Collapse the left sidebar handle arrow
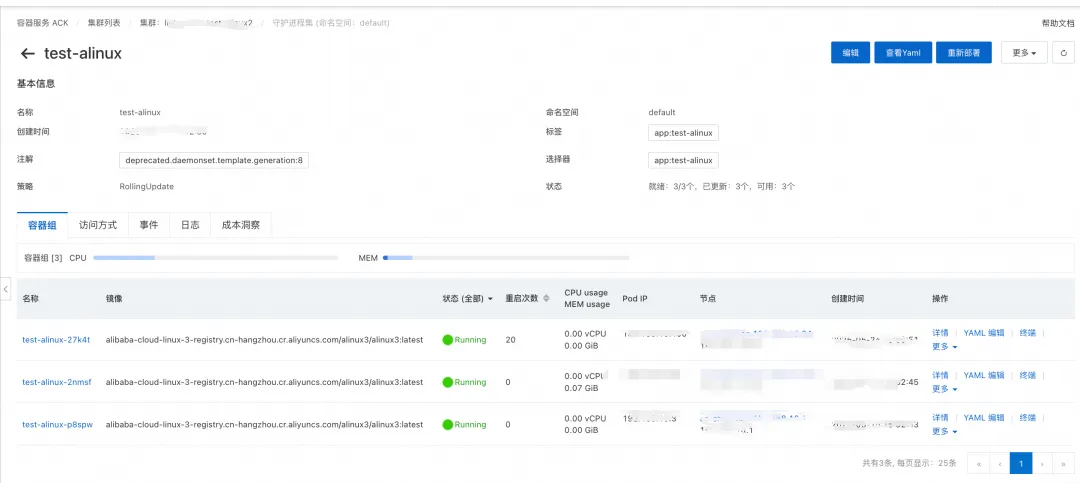 [6, 289]
